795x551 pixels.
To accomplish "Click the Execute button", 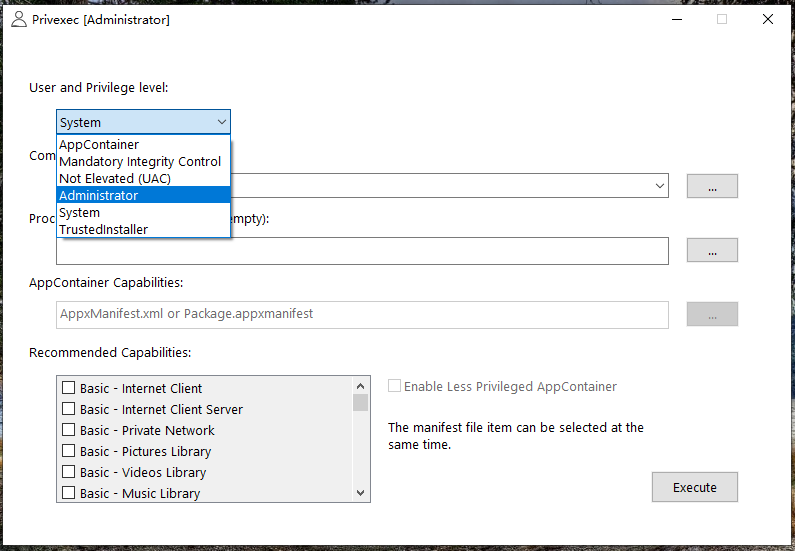I will [x=695, y=487].
